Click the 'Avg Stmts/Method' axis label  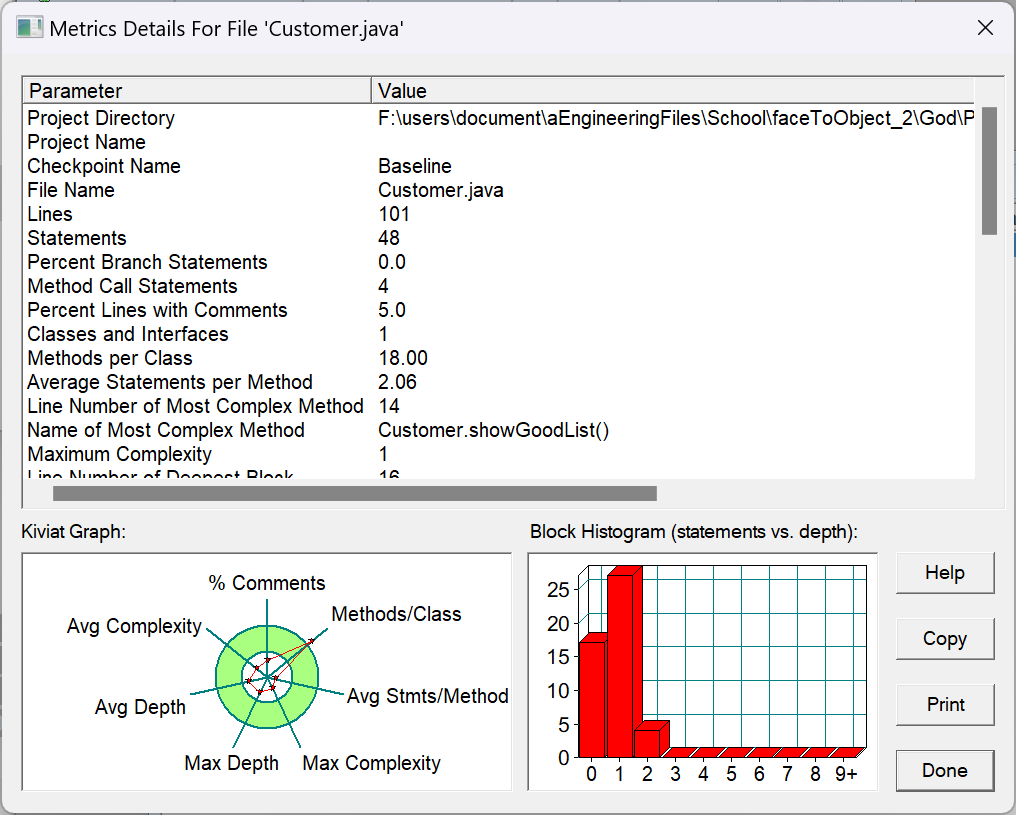click(428, 696)
